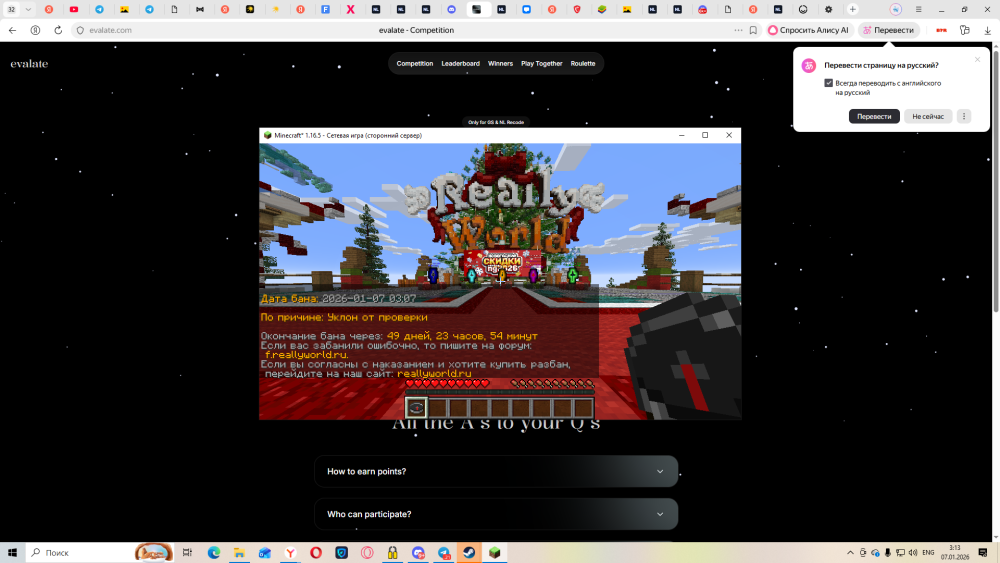Open Steam from taskbar
The height and width of the screenshot is (563, 1000).
click(x=469, y=553)
